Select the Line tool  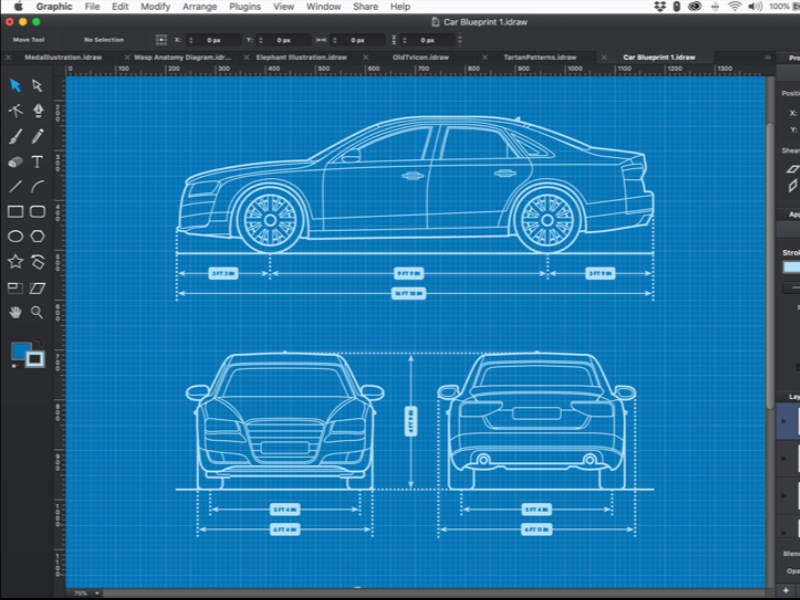pyautogui.click(x=15, y=186)
